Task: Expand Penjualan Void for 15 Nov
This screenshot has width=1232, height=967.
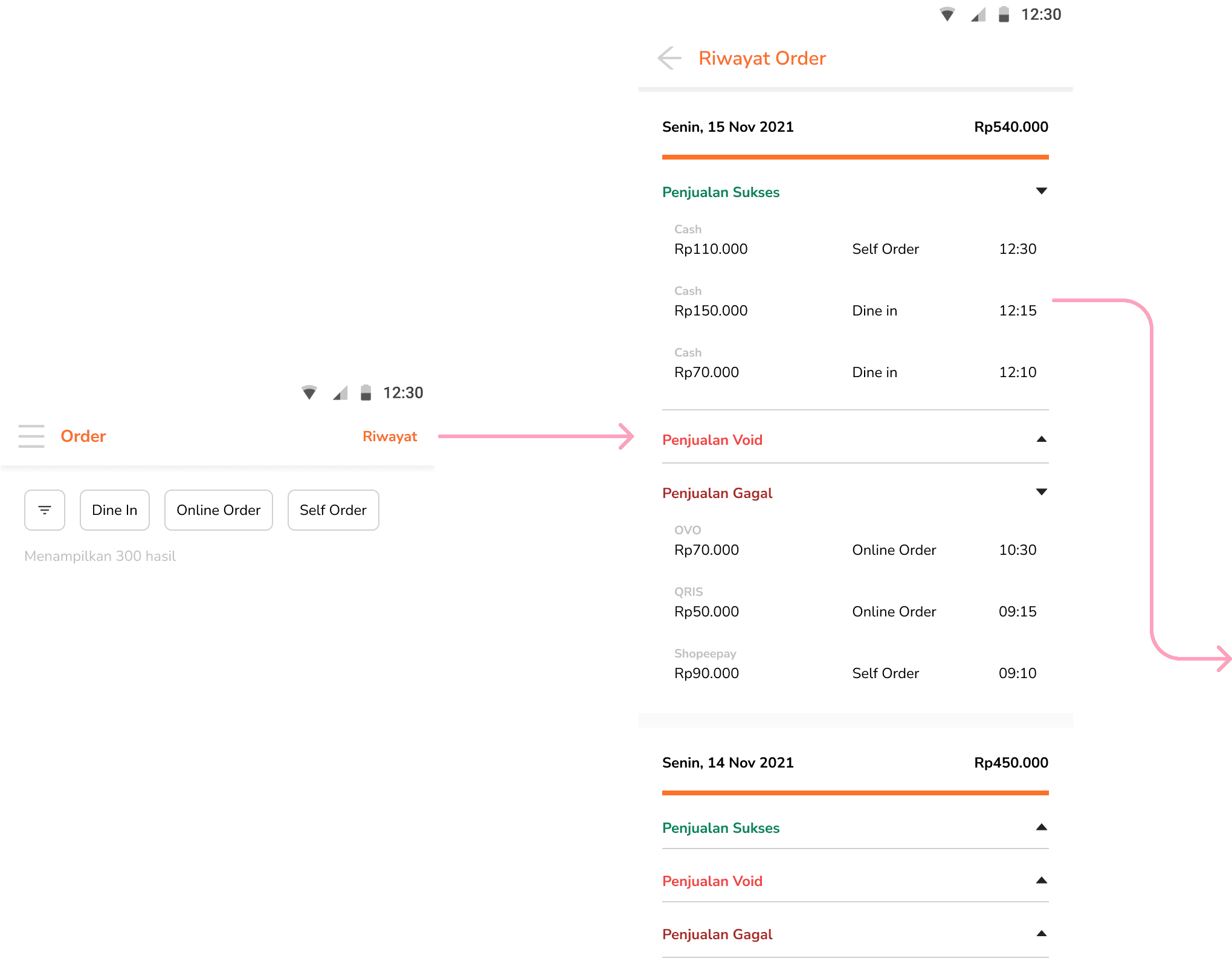Action: click(1041, 439)
